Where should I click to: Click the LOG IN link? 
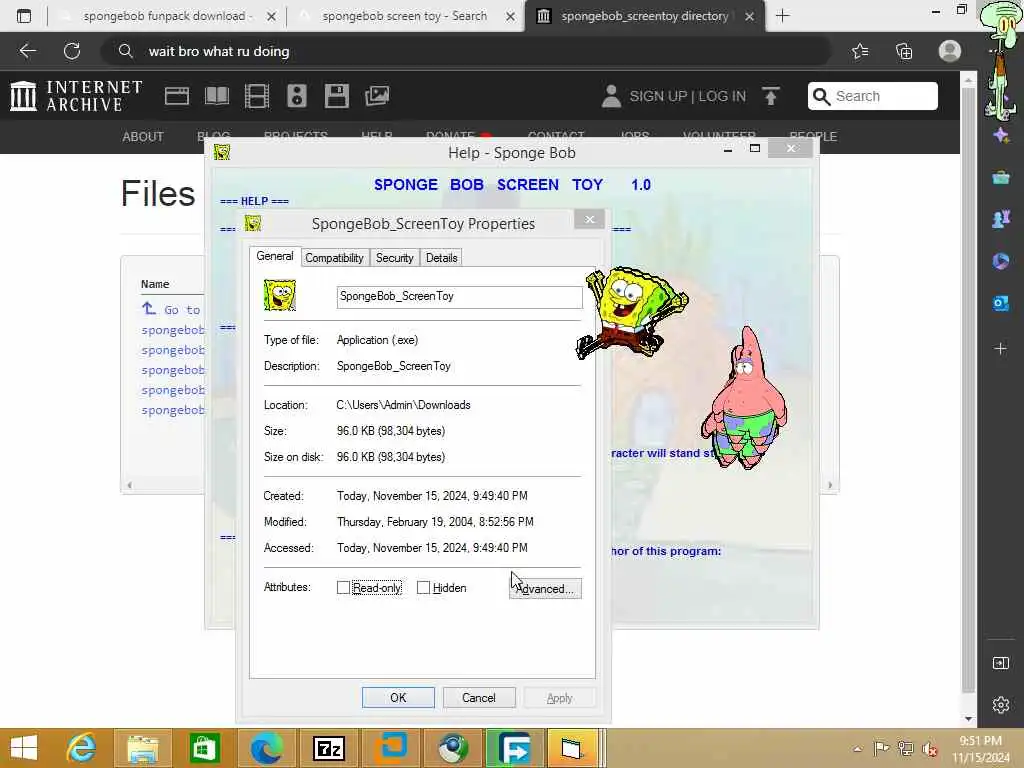pyautogui.click(x=722, y=96)
